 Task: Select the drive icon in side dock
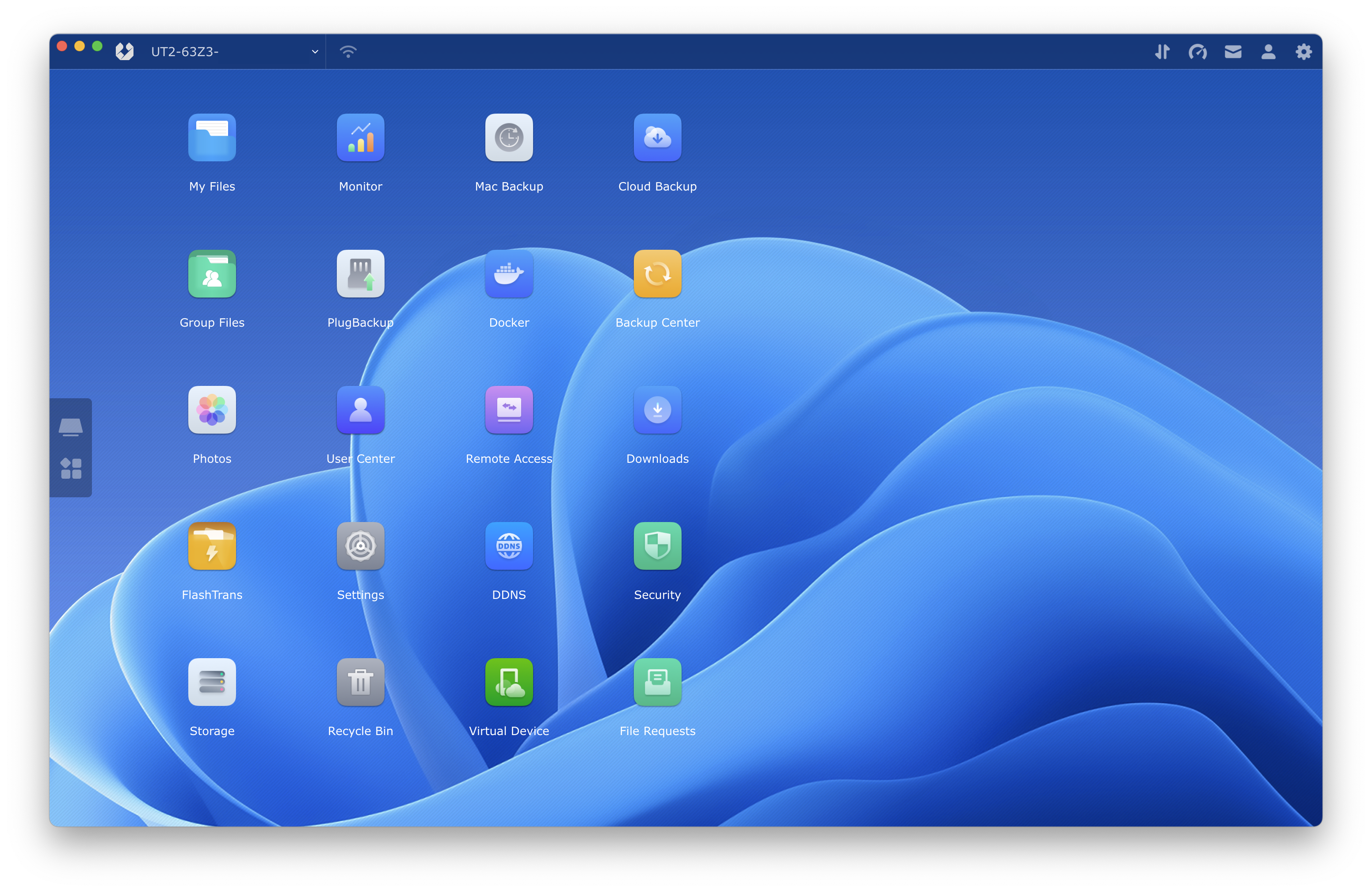click(70, 427)
